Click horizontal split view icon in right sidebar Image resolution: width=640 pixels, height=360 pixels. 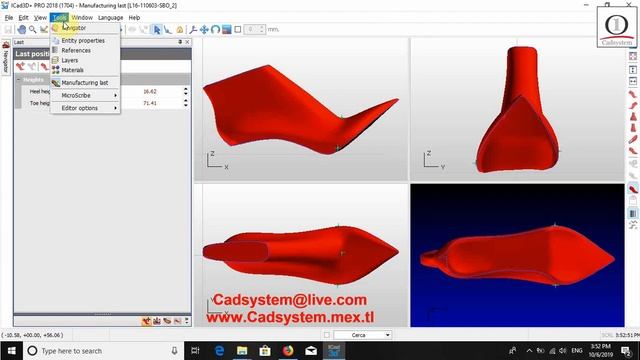pos(633,81)
